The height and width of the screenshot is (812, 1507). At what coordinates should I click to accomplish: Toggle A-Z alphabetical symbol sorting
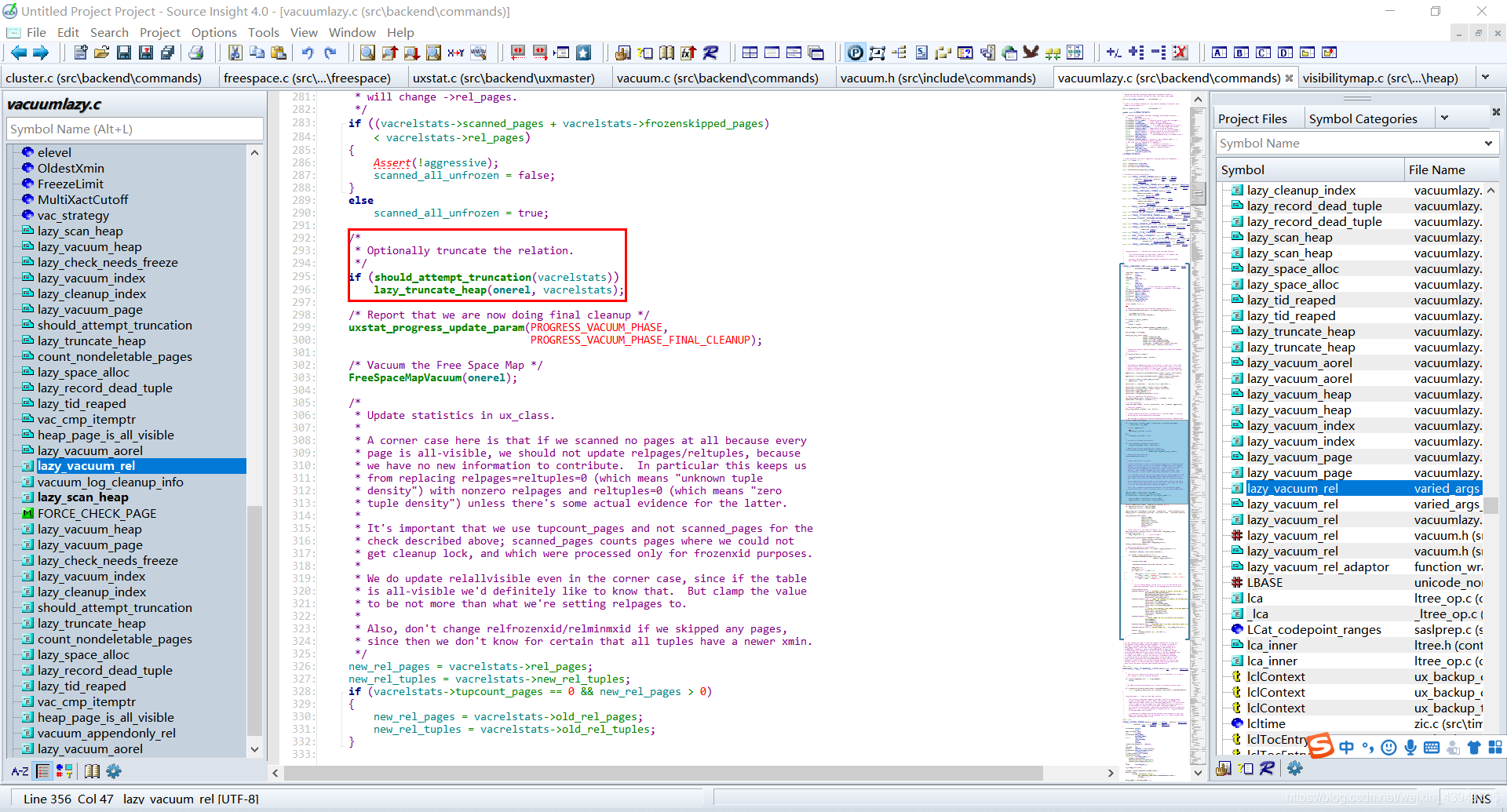(20, 771)
